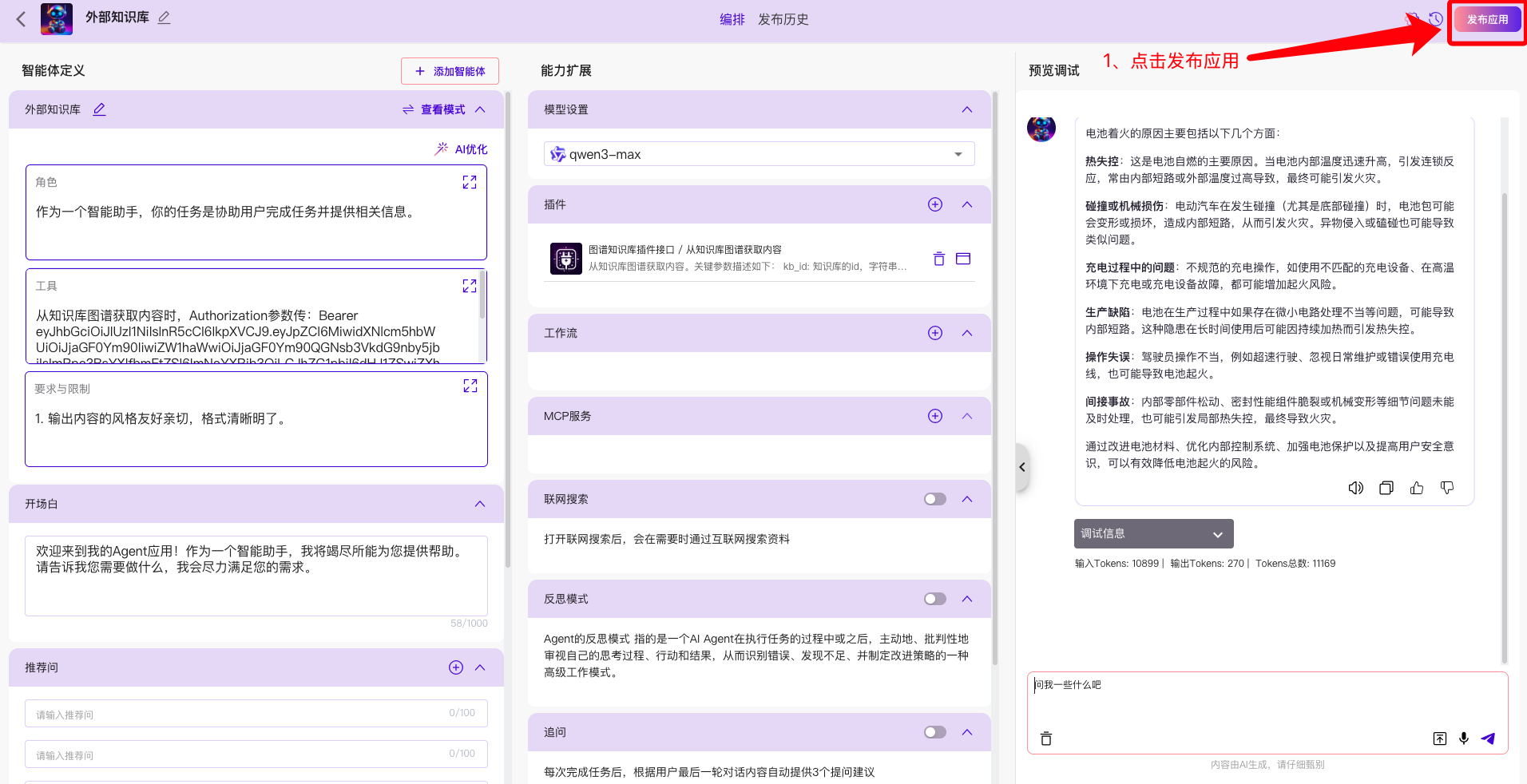Click the thumbs up icon on response
This screenshot has width=1527, height=784.
pyautogui.click(x=1416, y=488)
